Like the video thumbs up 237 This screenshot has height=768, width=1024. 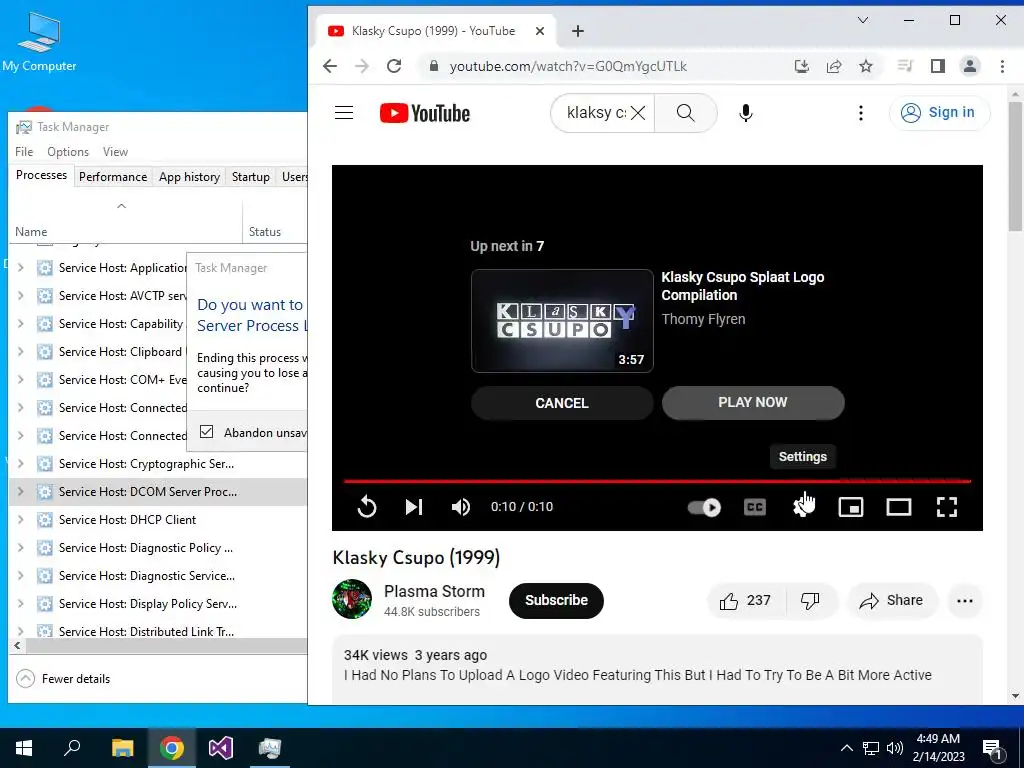coord(746,601)
